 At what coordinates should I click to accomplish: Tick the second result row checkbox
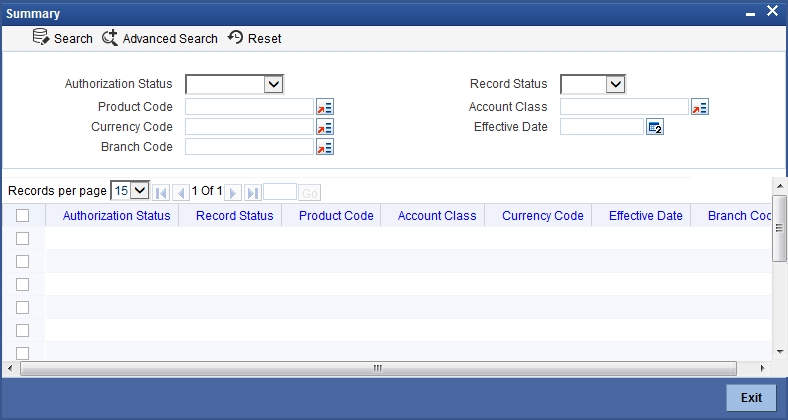click(x=23, y=261)
